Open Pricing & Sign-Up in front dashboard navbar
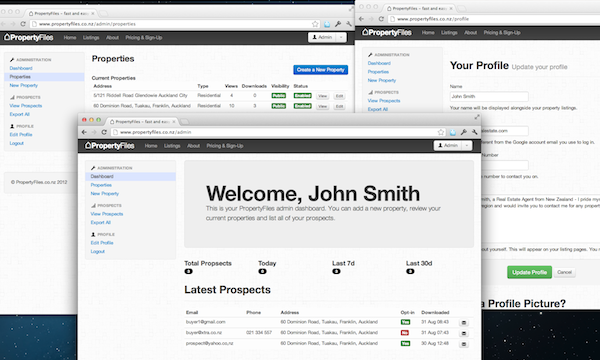The image size is (600, 360). pyautogui.click(x=225, y=146)
